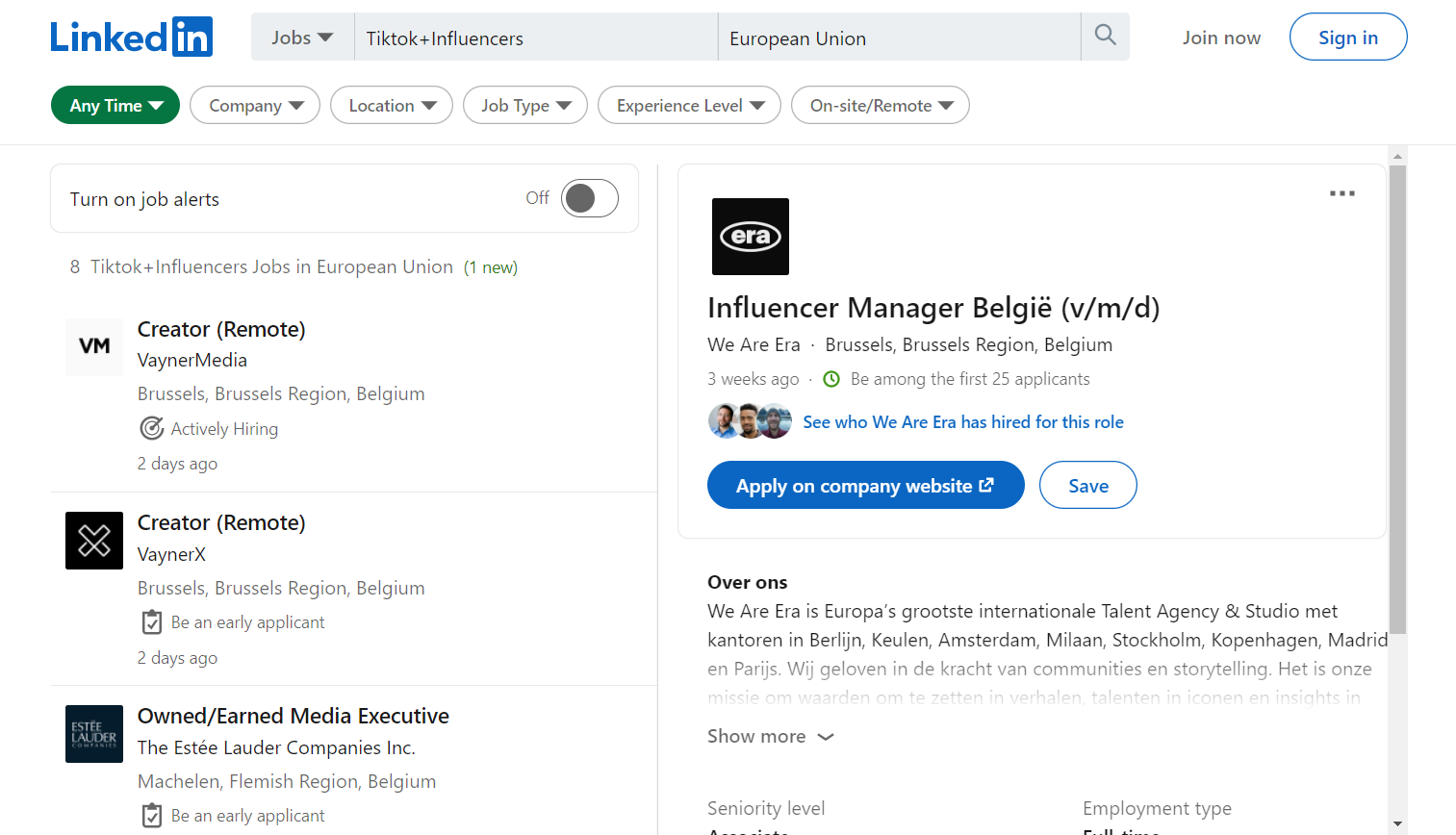
Task: Click the VaynerMedia company name
Action: click(192, 360)
